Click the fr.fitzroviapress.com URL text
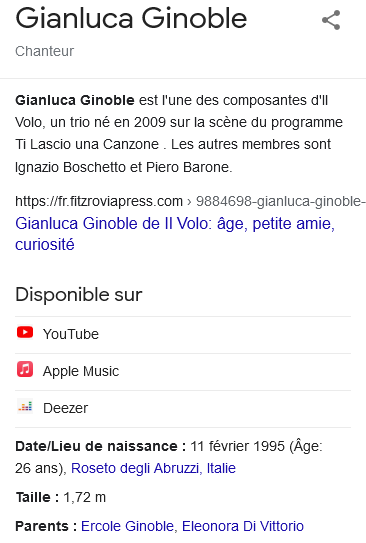The width and height of the screenshot is (366, 543). point(99,201)
